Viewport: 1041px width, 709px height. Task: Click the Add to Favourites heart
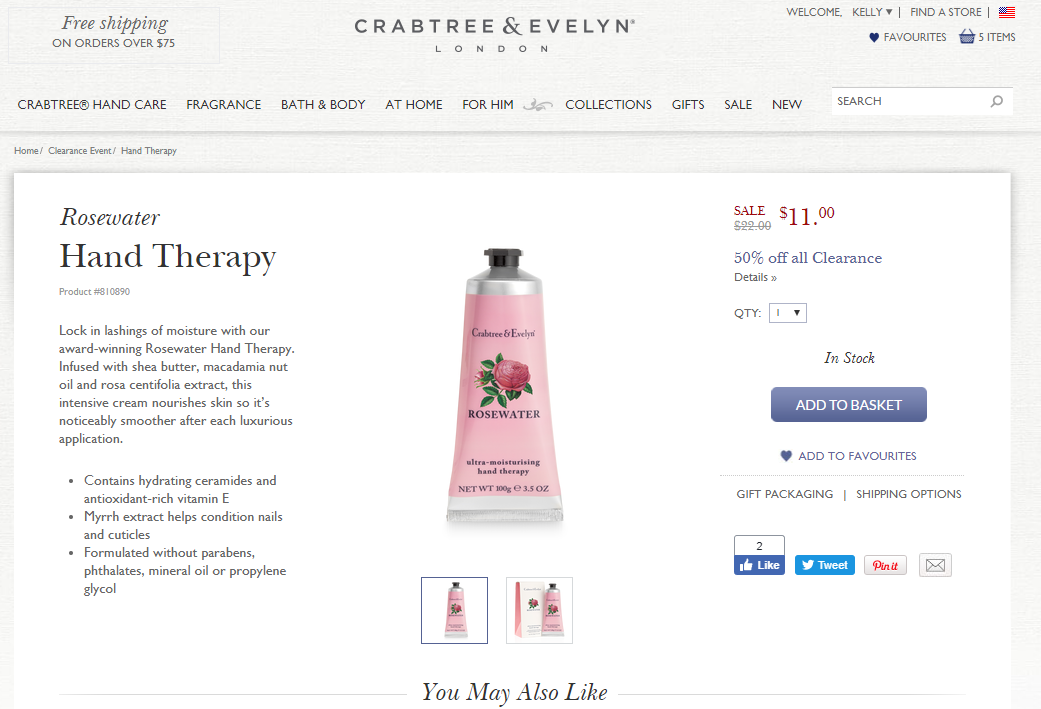point(786,456)
